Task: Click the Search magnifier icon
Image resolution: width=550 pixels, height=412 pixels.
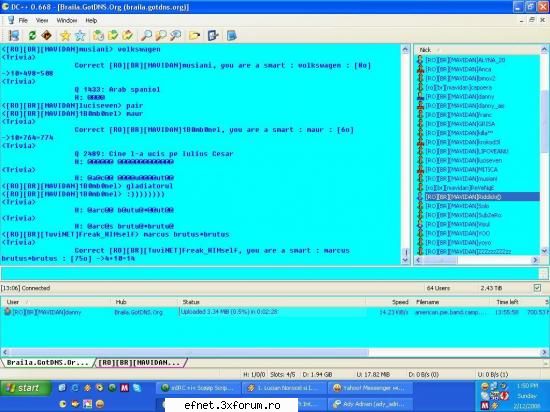Action: click(x=146, y=35)
